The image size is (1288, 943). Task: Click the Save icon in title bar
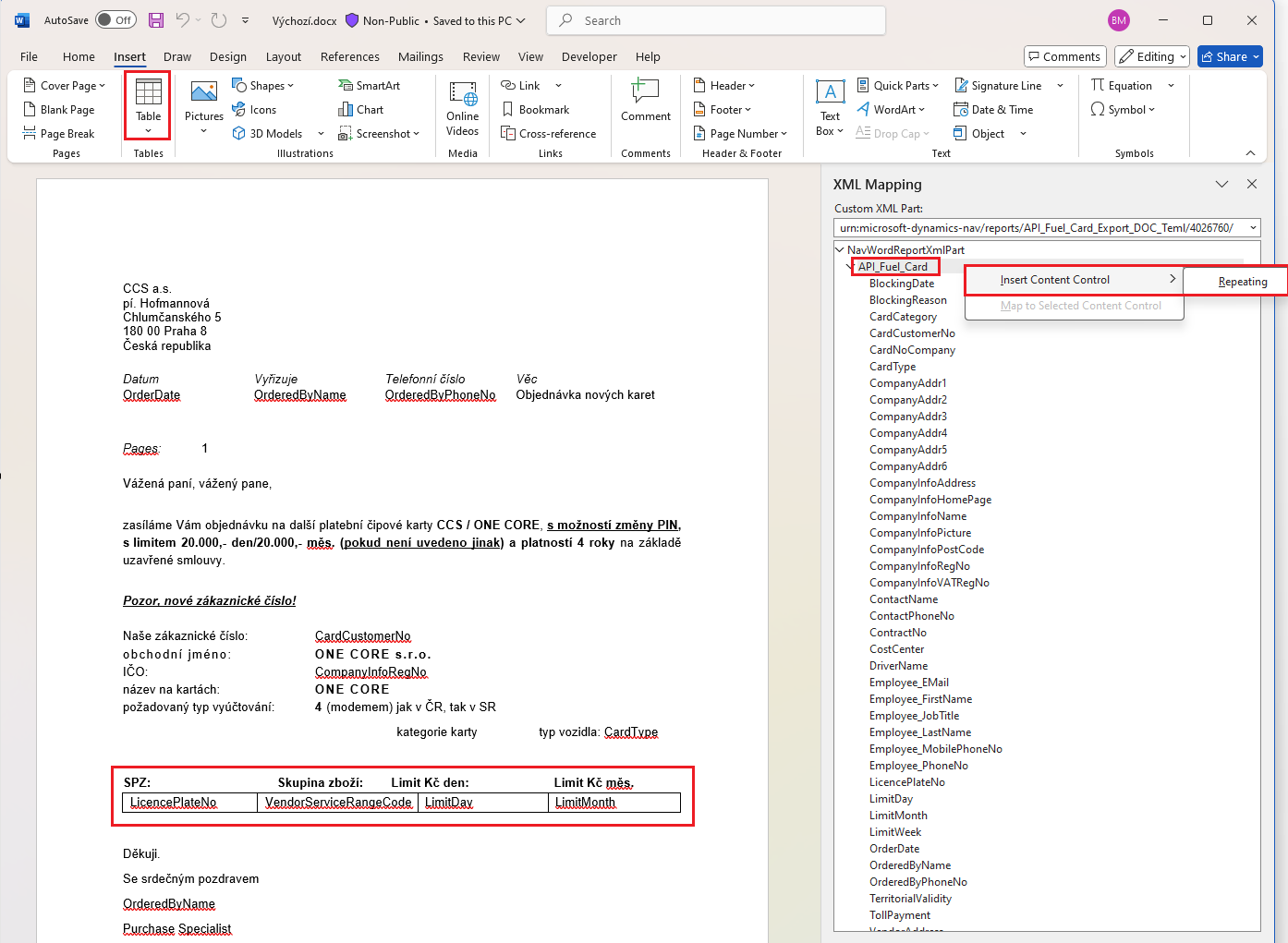tap(156, 20)
